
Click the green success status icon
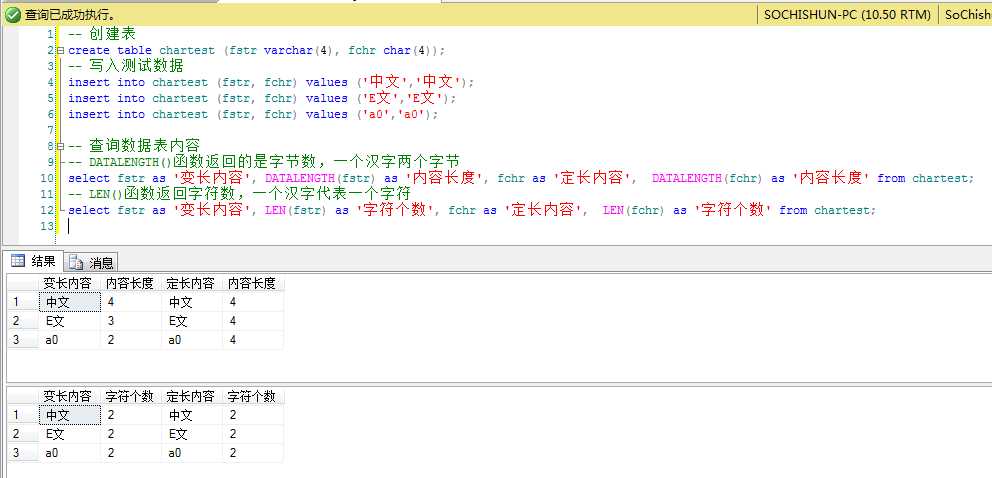12,15
